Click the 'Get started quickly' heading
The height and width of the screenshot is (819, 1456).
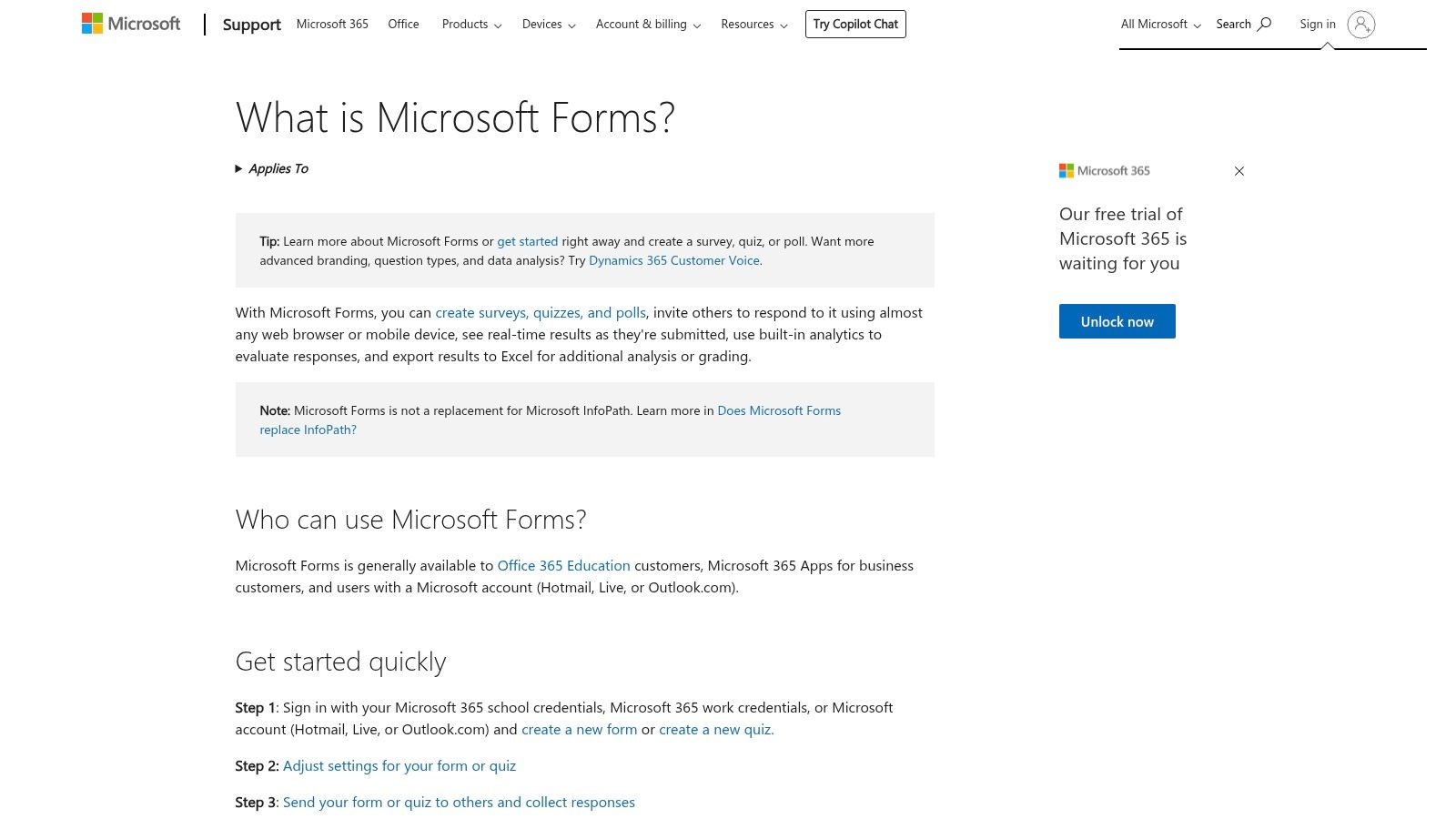pyautogui.click(x=340, y=662)
